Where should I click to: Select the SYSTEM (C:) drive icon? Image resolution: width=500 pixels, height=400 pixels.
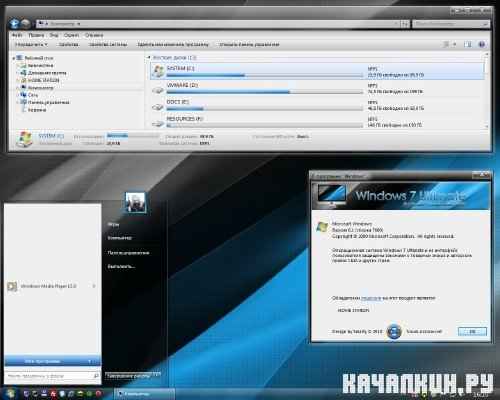click(158, 71)
